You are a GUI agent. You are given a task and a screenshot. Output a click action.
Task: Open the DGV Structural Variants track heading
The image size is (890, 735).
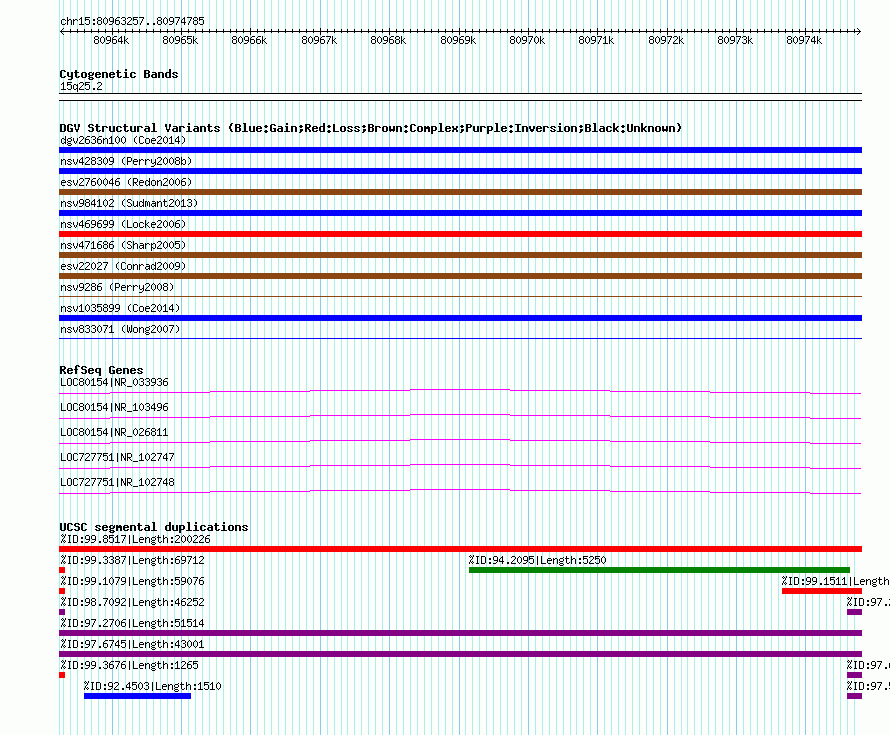click(x=371, y=128)
